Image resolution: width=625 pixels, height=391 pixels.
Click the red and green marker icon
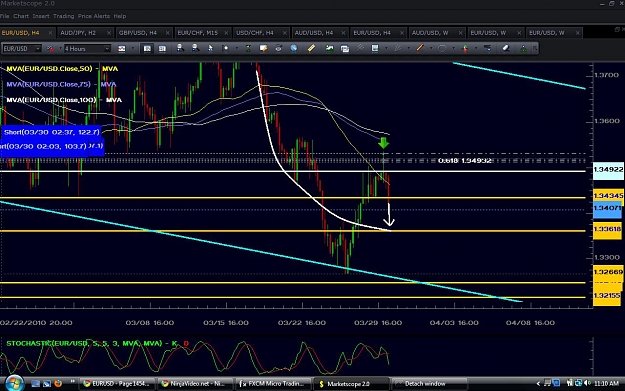coord(465,48)
